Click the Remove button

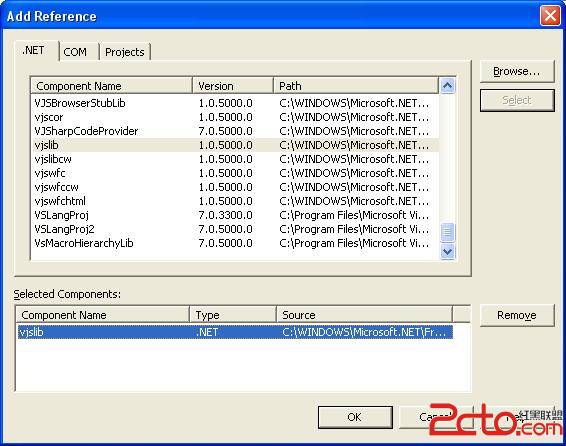[517, 315]
